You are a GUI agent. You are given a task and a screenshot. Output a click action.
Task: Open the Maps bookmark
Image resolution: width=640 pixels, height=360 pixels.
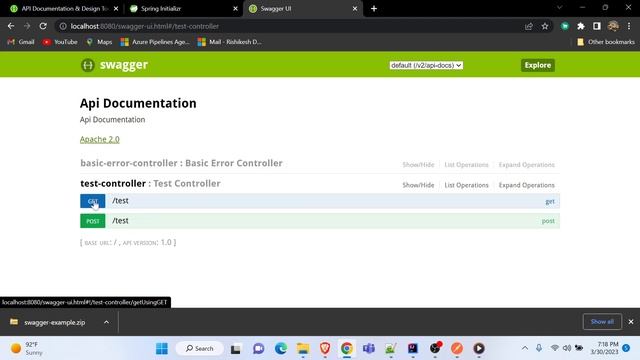[x=99, y=42]
